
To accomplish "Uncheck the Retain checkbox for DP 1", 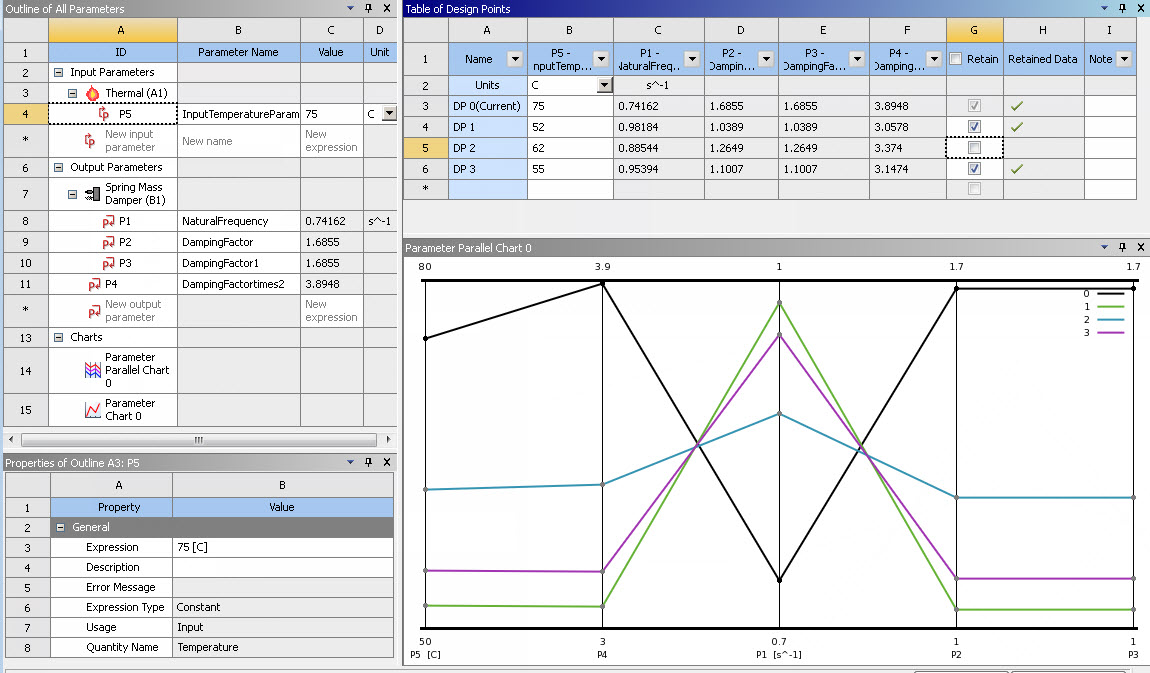I will point(974,127).
